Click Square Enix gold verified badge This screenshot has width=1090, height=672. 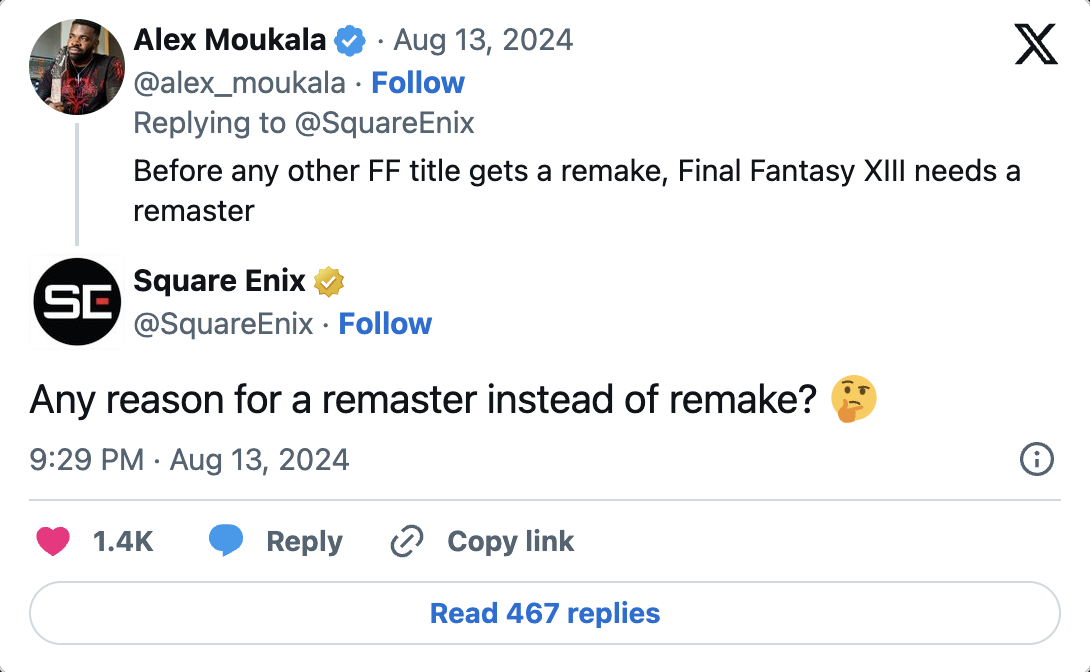(x=329, y=282)
